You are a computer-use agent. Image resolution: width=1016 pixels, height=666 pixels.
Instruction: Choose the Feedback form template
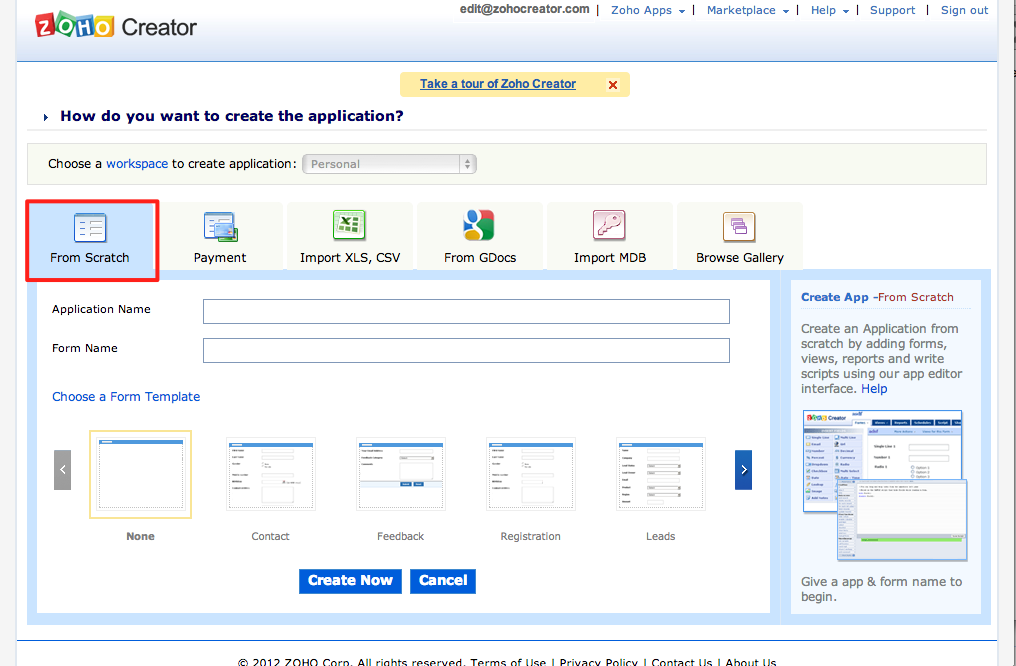(400, 475)
